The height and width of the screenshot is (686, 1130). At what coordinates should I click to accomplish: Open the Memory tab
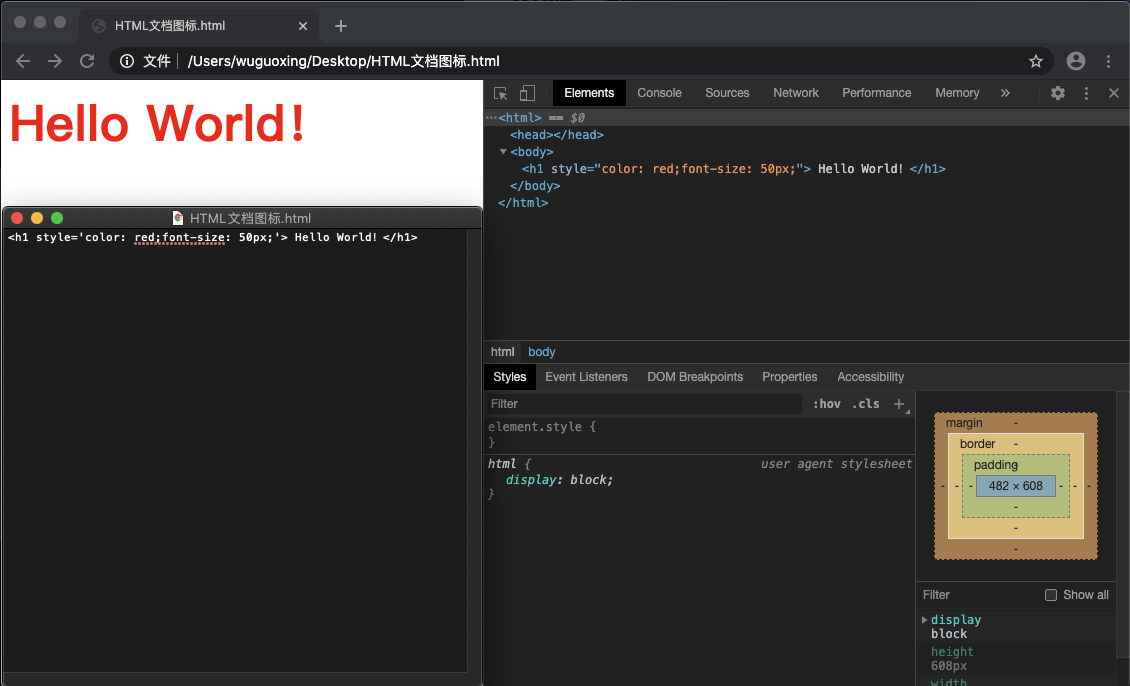tap(957, 93)
